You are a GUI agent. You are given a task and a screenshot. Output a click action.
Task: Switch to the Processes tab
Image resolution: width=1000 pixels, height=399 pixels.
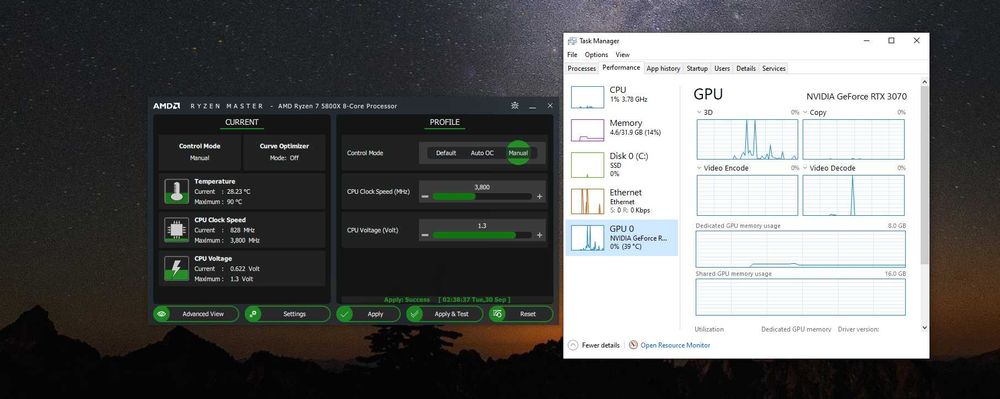tap(582, 68)
